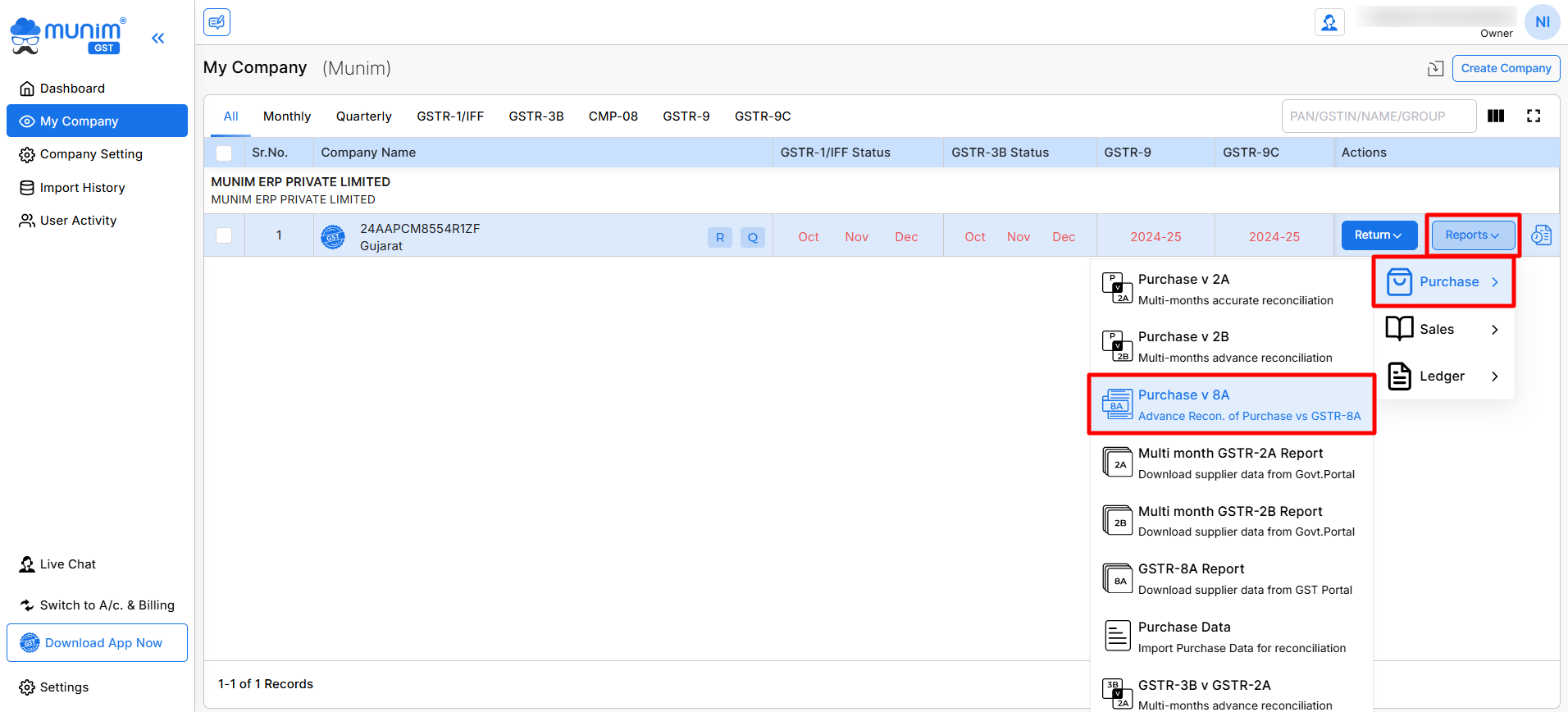
Task: Check the select-all header checkbox
Action: tap(224, 153)
